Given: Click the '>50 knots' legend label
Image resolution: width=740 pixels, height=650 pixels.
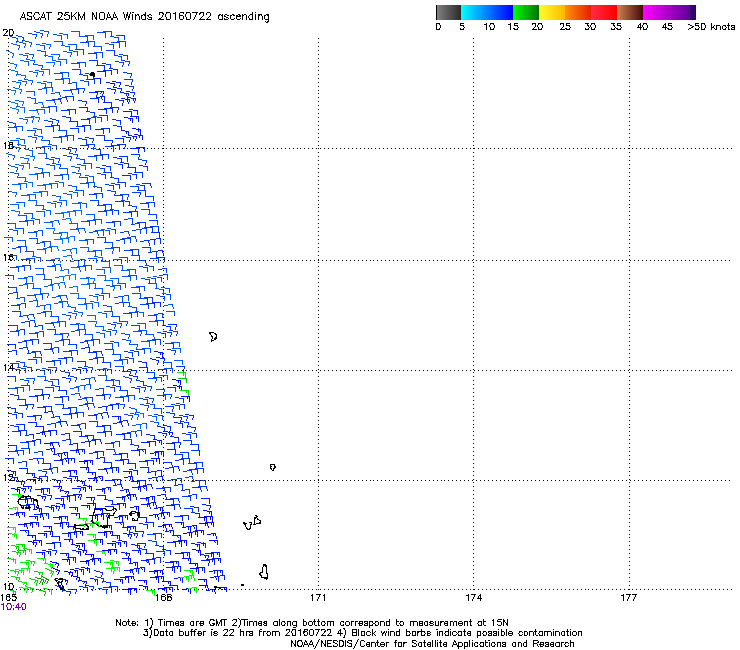Looking at the screenshot, I should (711, 27).
